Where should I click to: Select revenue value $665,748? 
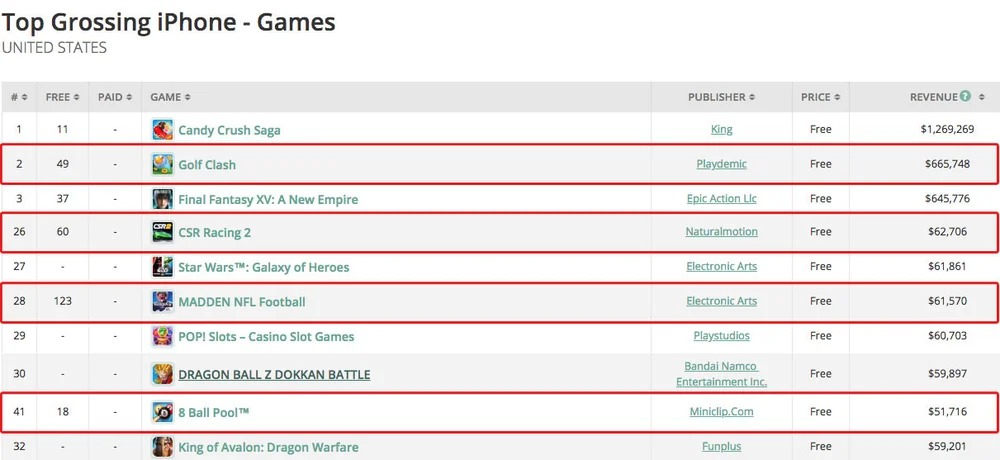click(x=947, y=164)
